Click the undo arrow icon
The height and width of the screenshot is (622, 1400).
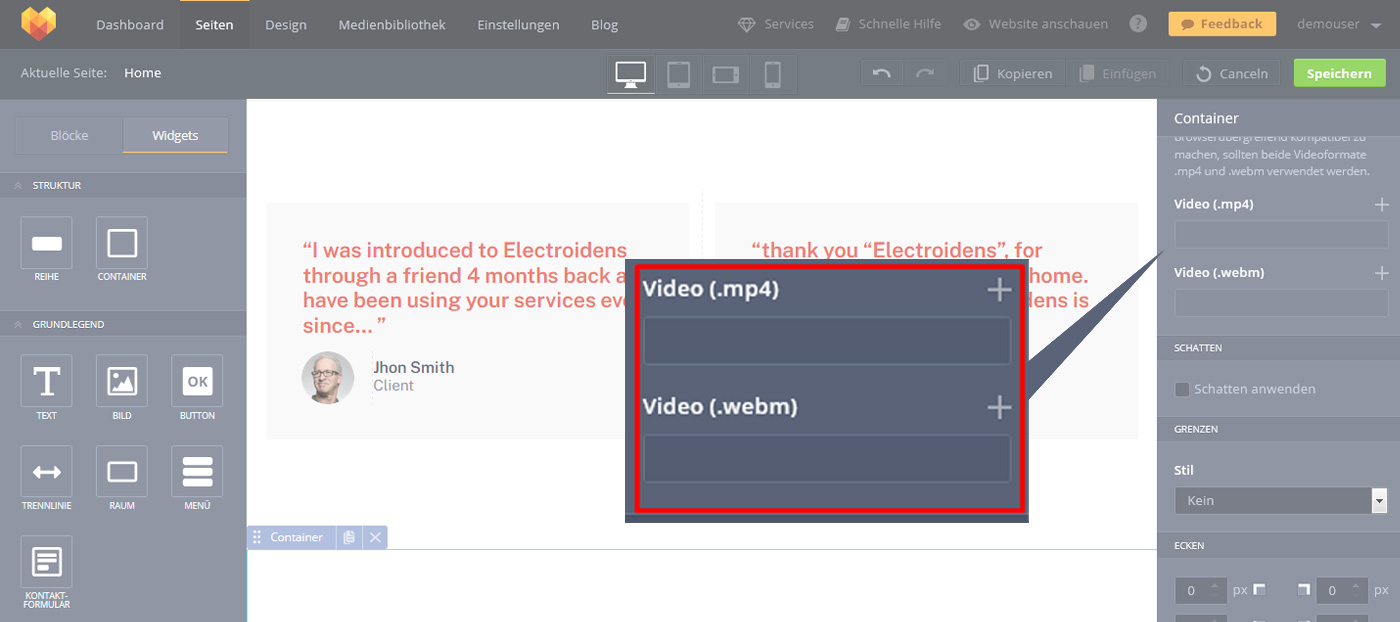881,74
